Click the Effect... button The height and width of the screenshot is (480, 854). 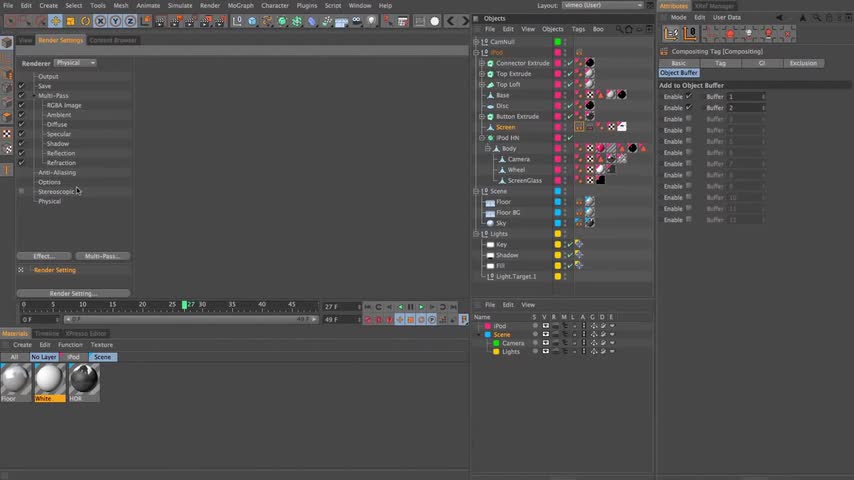point(44,256)
